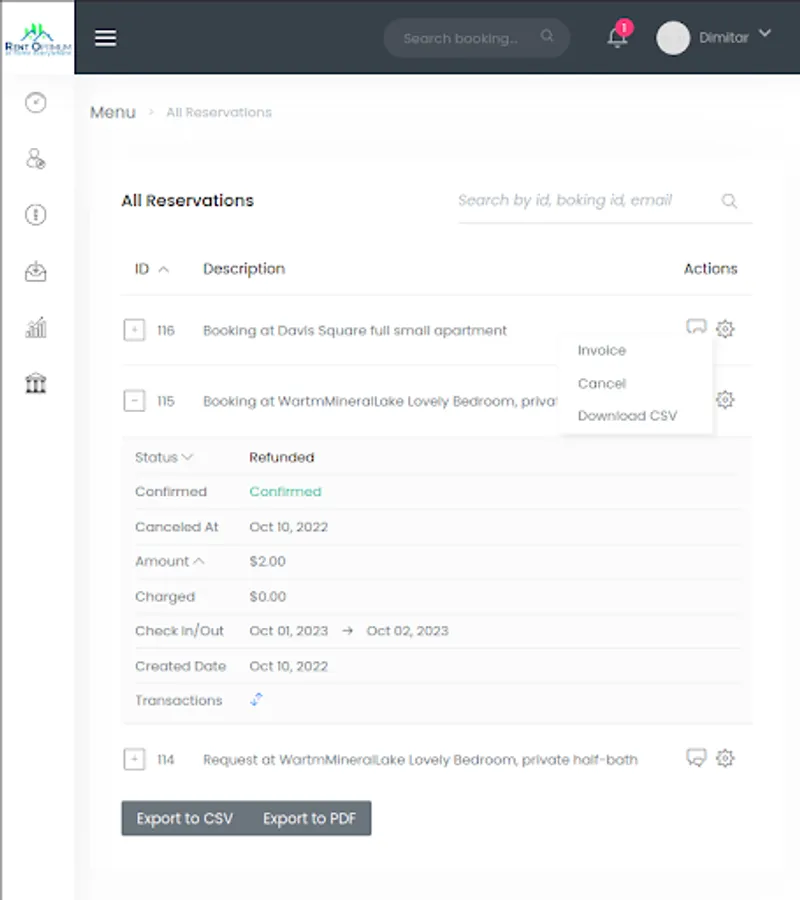Viewport: 800px width, 900px height.
Task: Choose Download CSV from the actions menu
Action: (x=627, y=416)
